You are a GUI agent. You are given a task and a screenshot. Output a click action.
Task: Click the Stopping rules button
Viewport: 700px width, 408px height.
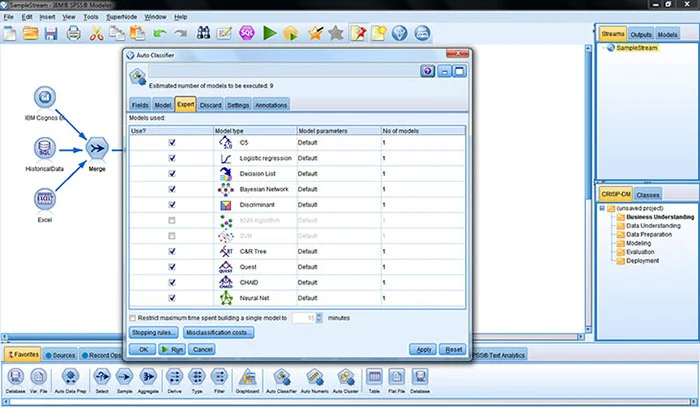click(x=154, y=333)
